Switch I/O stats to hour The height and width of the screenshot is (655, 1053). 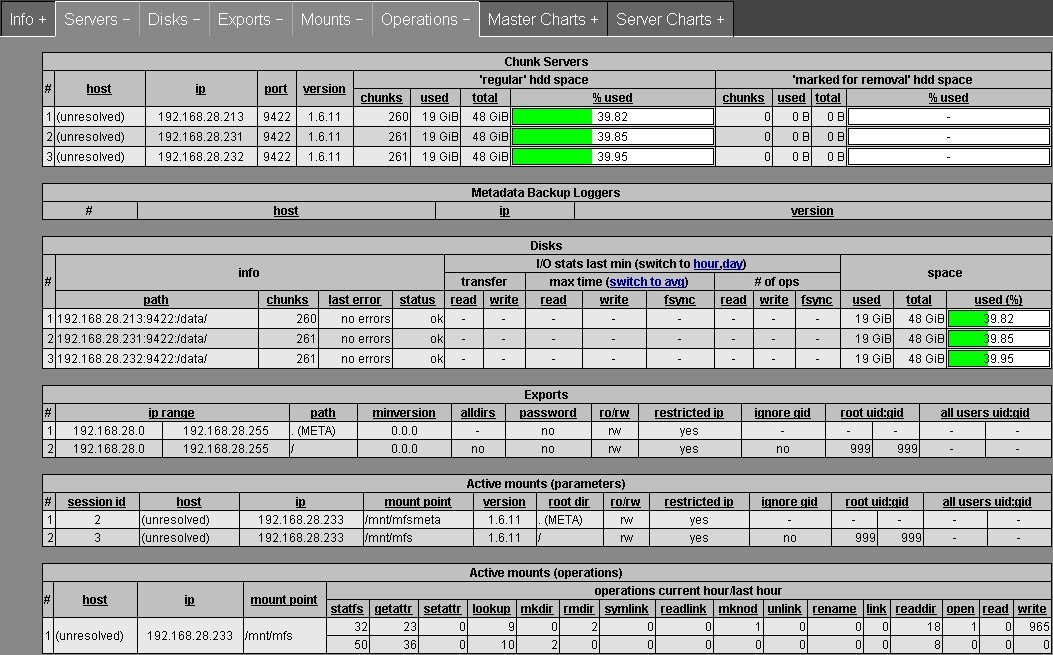click(706, 263)
